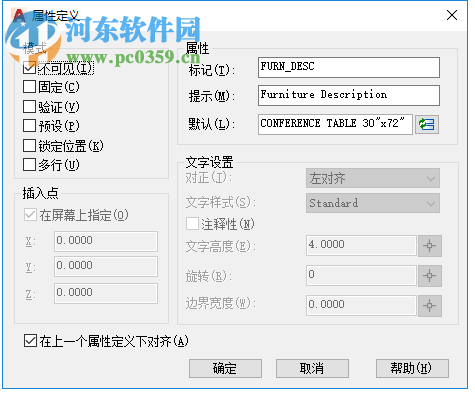Click the 文字高度(E): label
Viewport: 475px width, 393px height.
221,246
